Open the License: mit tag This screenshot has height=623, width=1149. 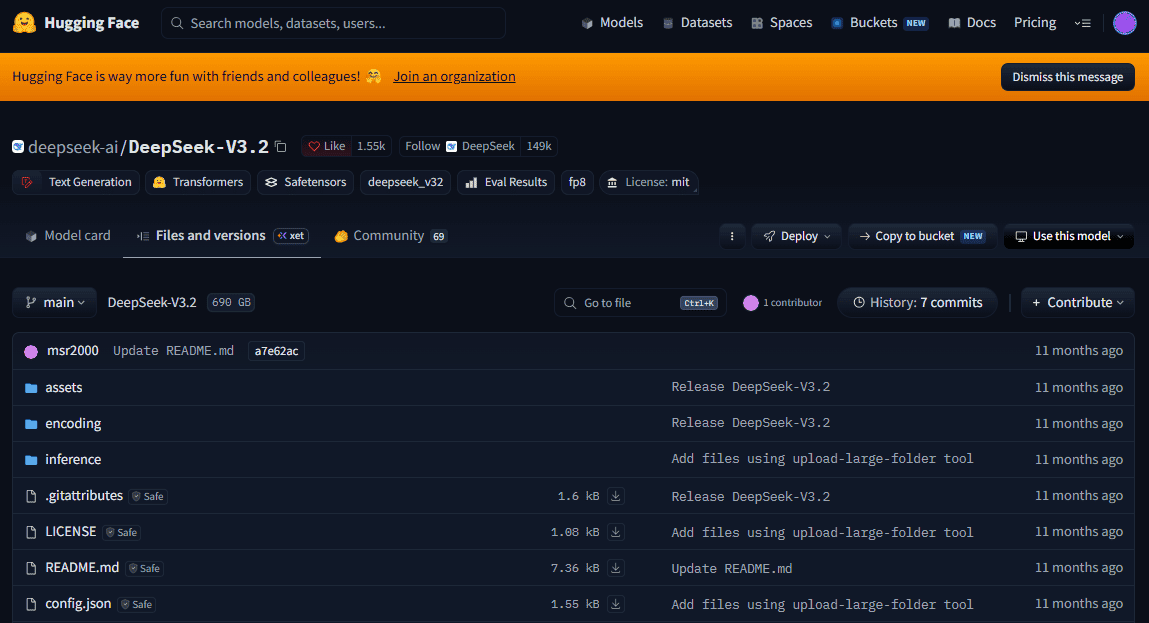[x=649, y=182]
